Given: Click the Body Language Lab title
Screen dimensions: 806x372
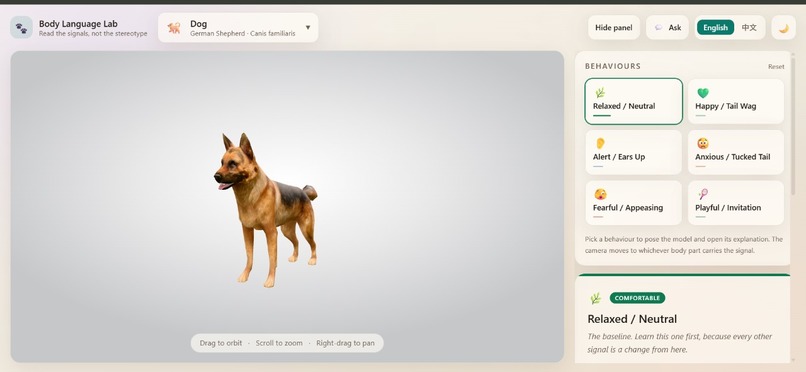Looking at the screenshot, I should [78, 24].
